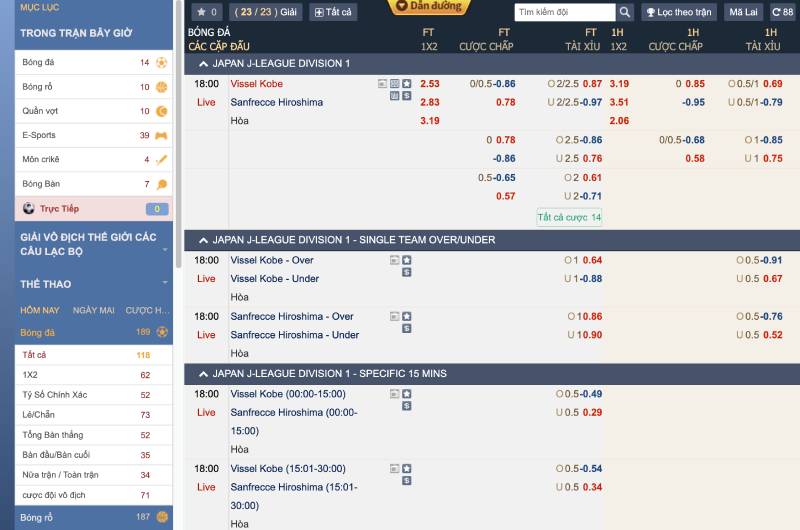
Task: Favorite the Vissel Kobe vs Sanfrecce Hiroshima match
Action: (407, 84)
